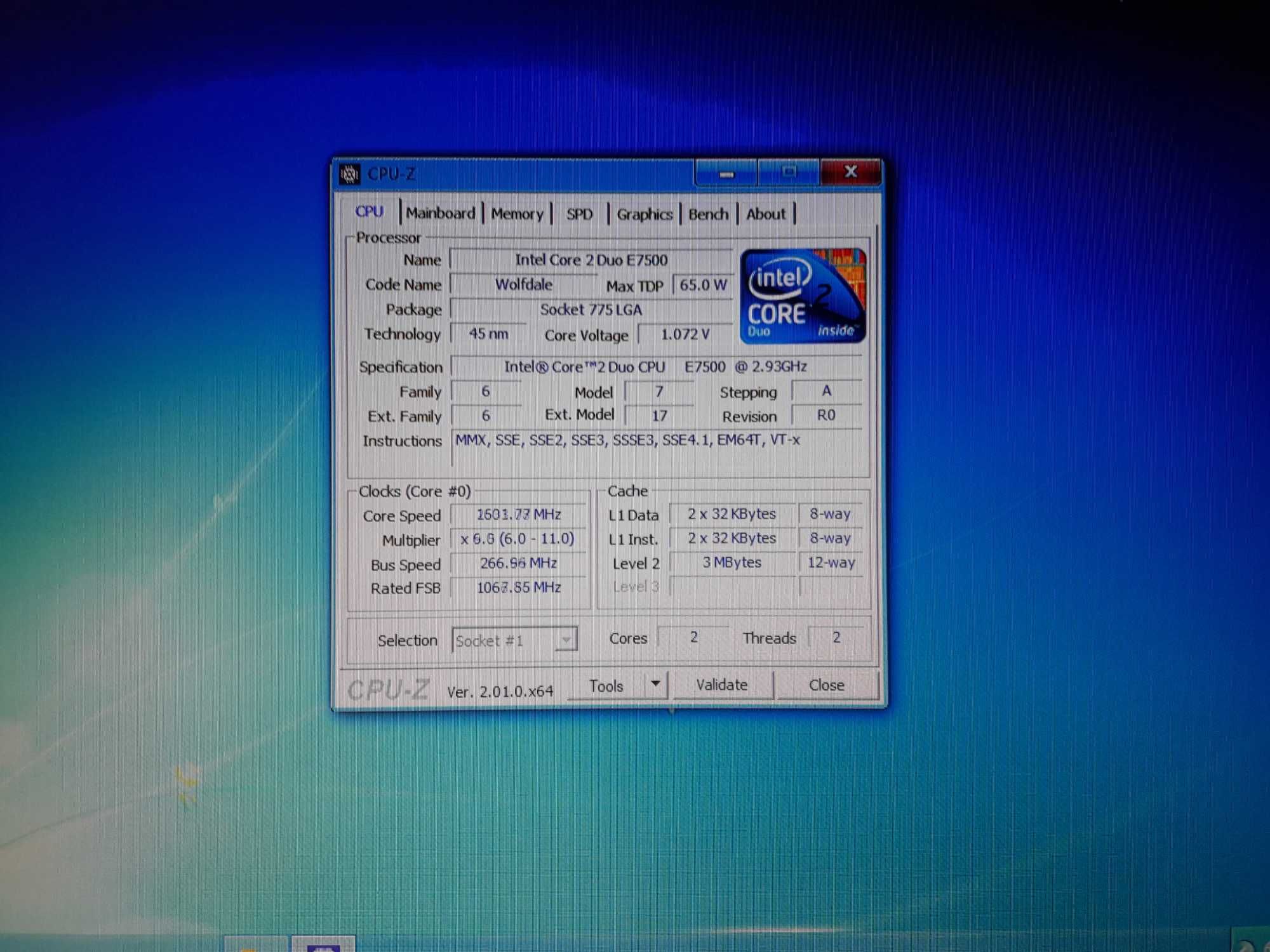Click the Revision value R0
This screenshot has height=952, width=1270.
[827, 415]
